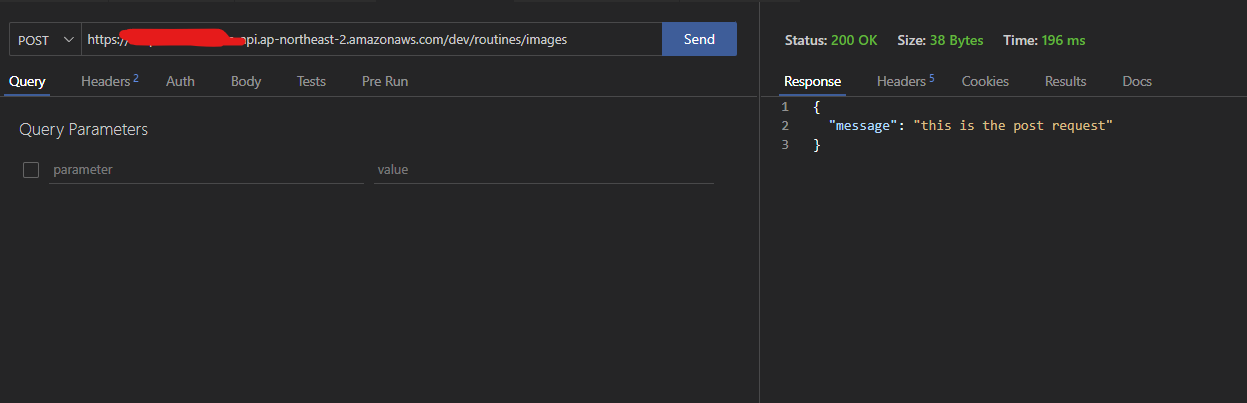Switch to the Body tab
The image size is (1247, 403).
[x=246, y=81]
